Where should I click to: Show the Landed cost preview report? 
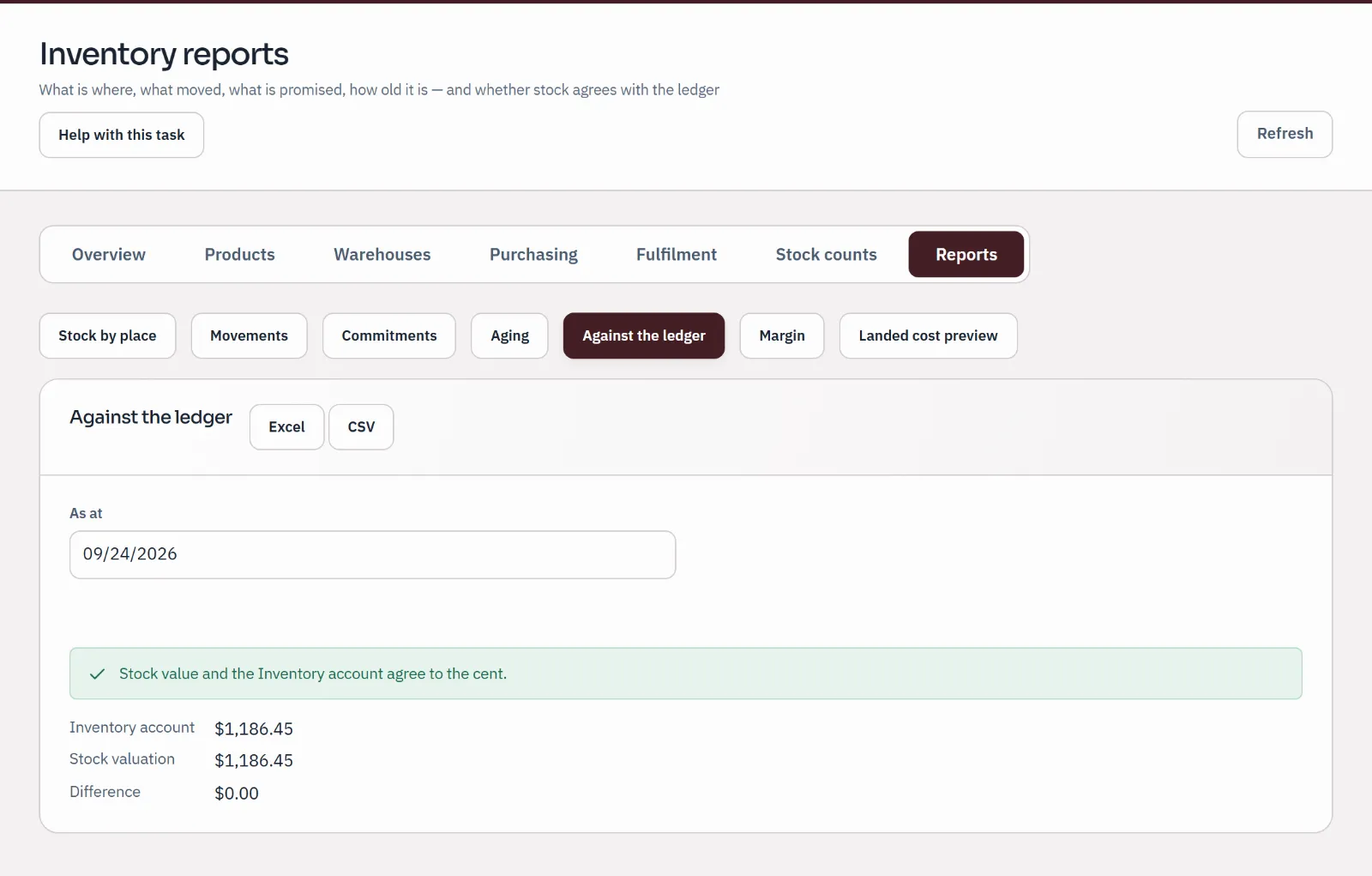pos(928,335)
